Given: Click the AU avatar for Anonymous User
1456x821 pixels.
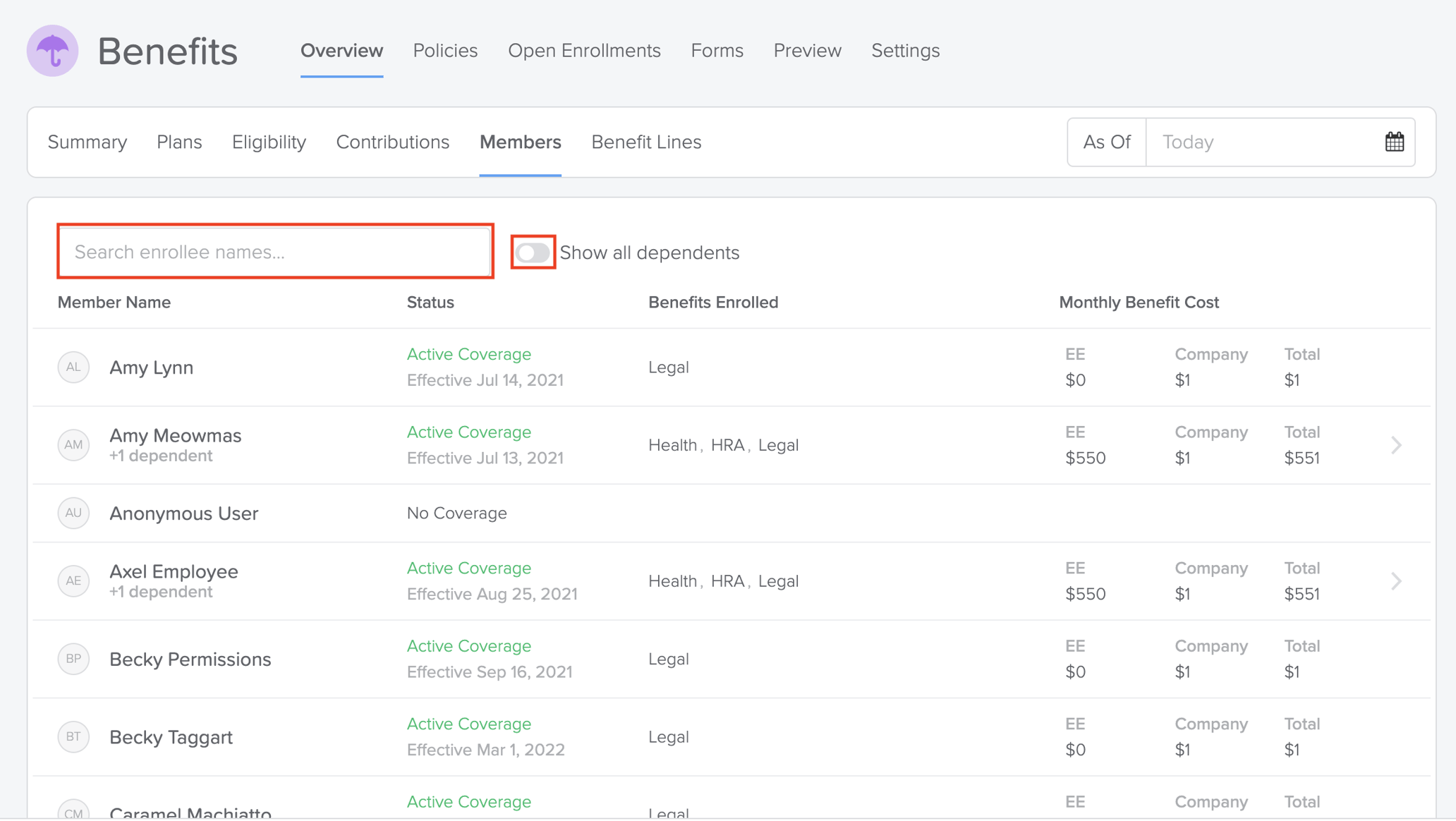Looking at the screenshot, I should (x=73, y=513).
